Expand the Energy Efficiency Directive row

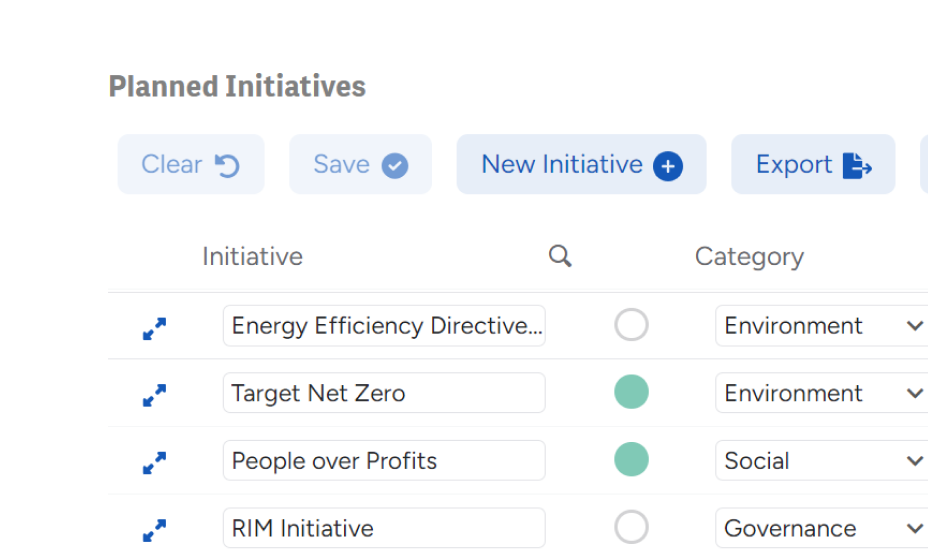154,329
